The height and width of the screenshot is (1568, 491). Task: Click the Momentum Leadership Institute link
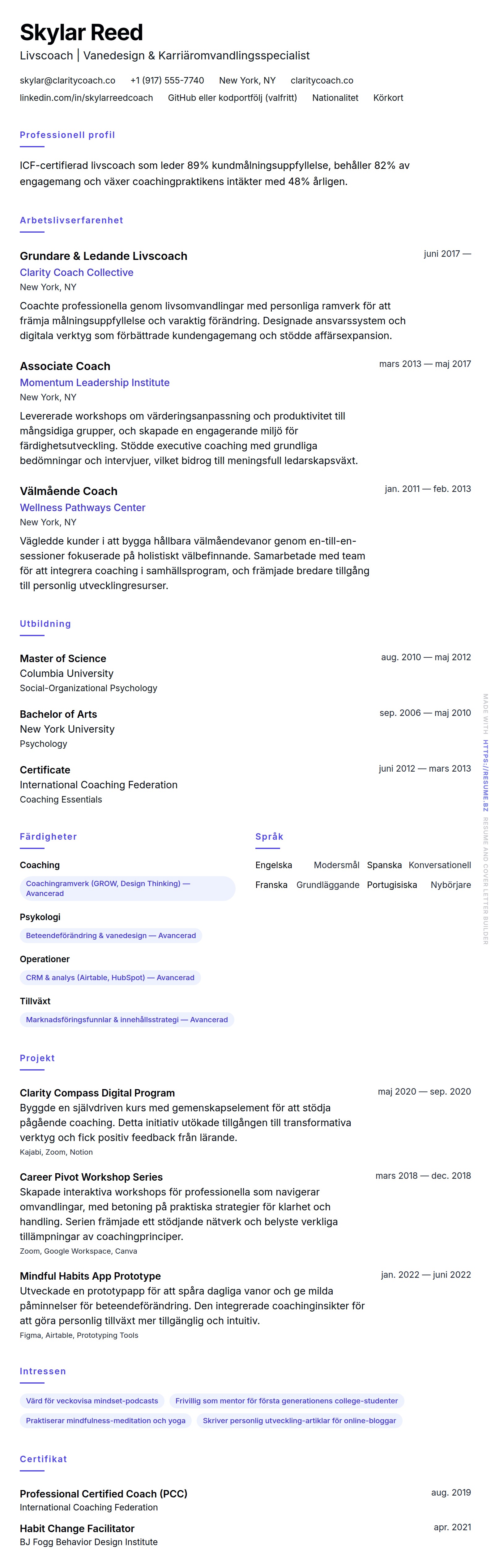pos(94,382)
